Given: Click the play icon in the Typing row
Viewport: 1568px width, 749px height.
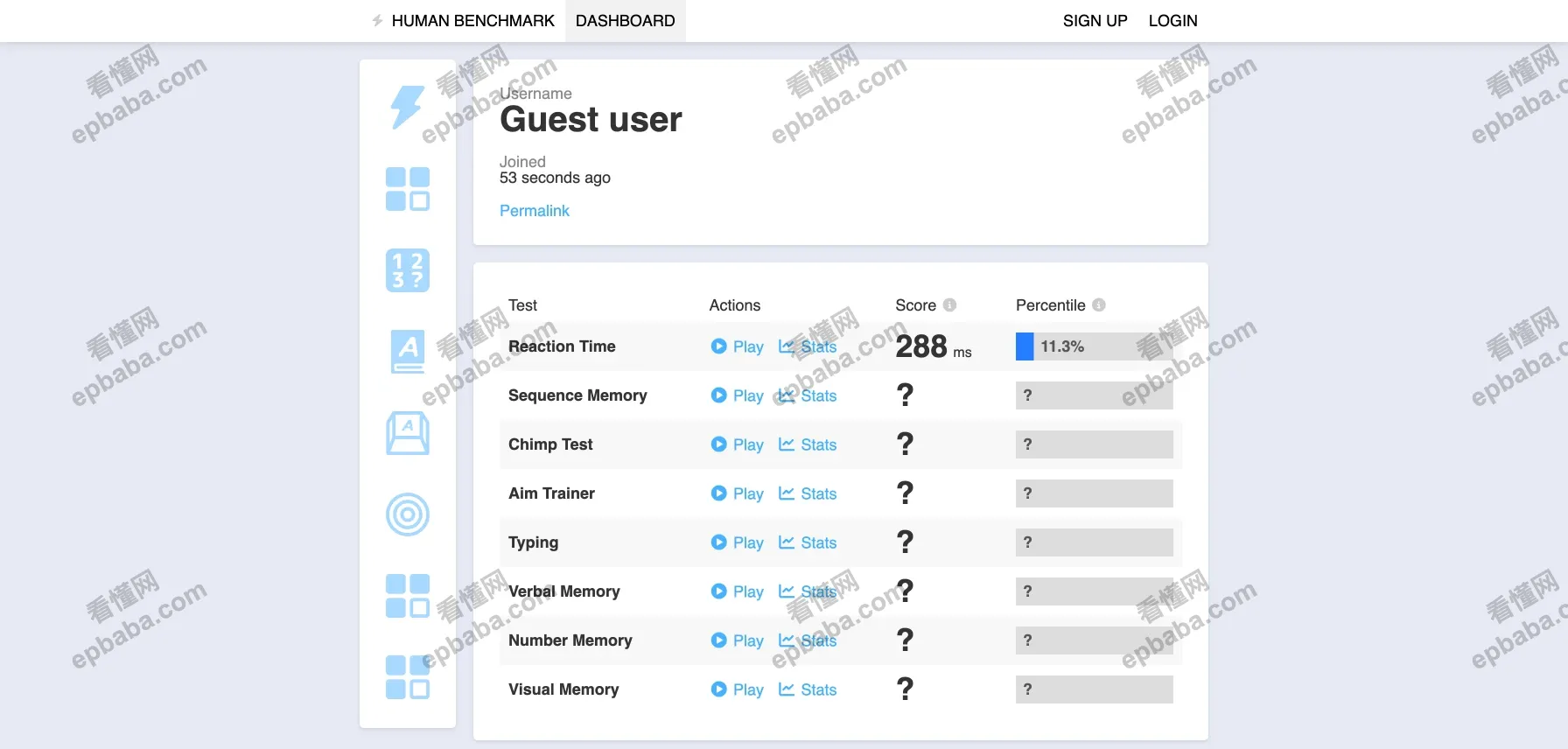Looking at the screenshot, I should pos(719,542).
